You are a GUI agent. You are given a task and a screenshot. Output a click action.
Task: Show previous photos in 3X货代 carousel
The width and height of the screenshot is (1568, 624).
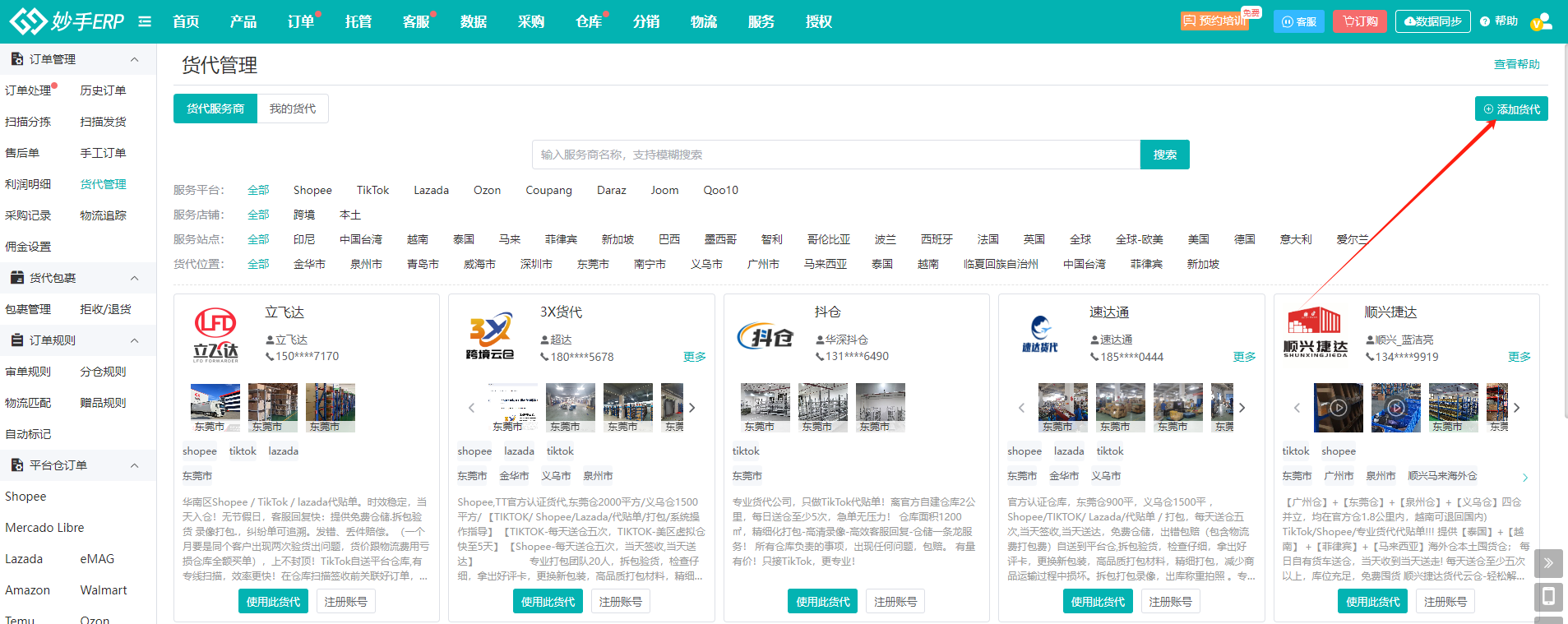[x=471, y=408]
